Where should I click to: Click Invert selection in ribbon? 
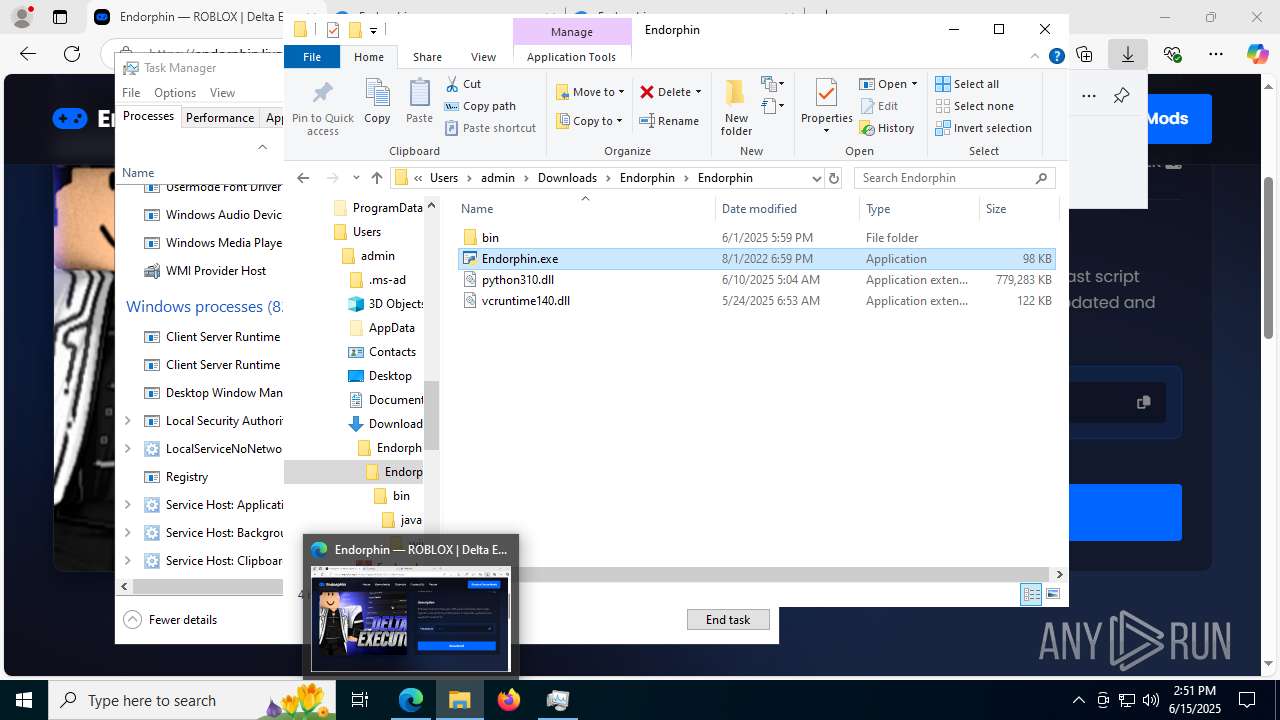click(x=983, y=128)
